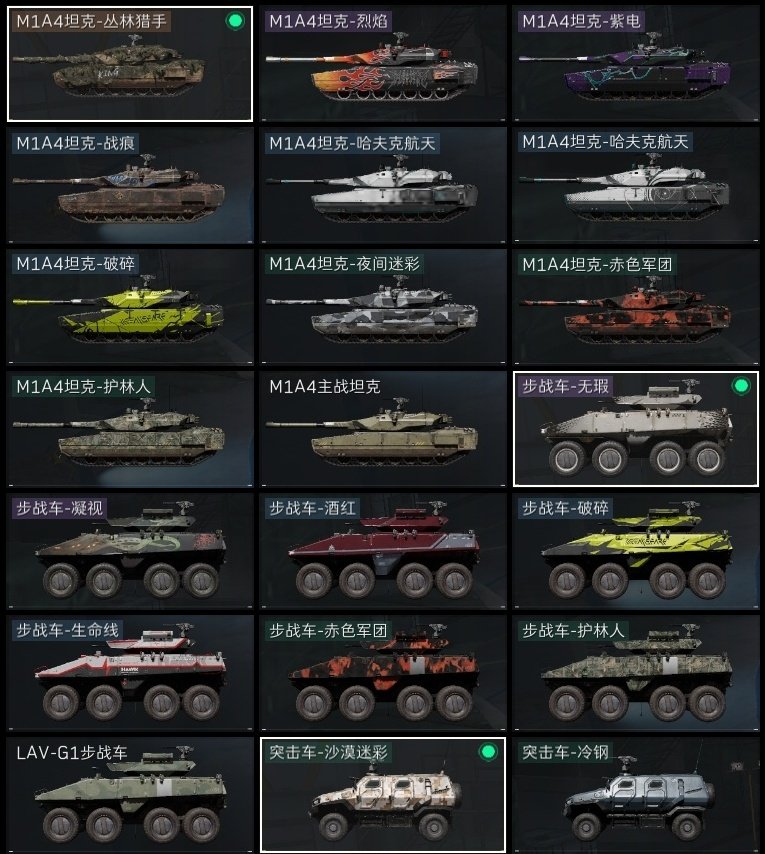765x854 pixels.
Task: Choose the white M1A4坦克-哈夫克航天 middle-column skin
Action: 383,185
